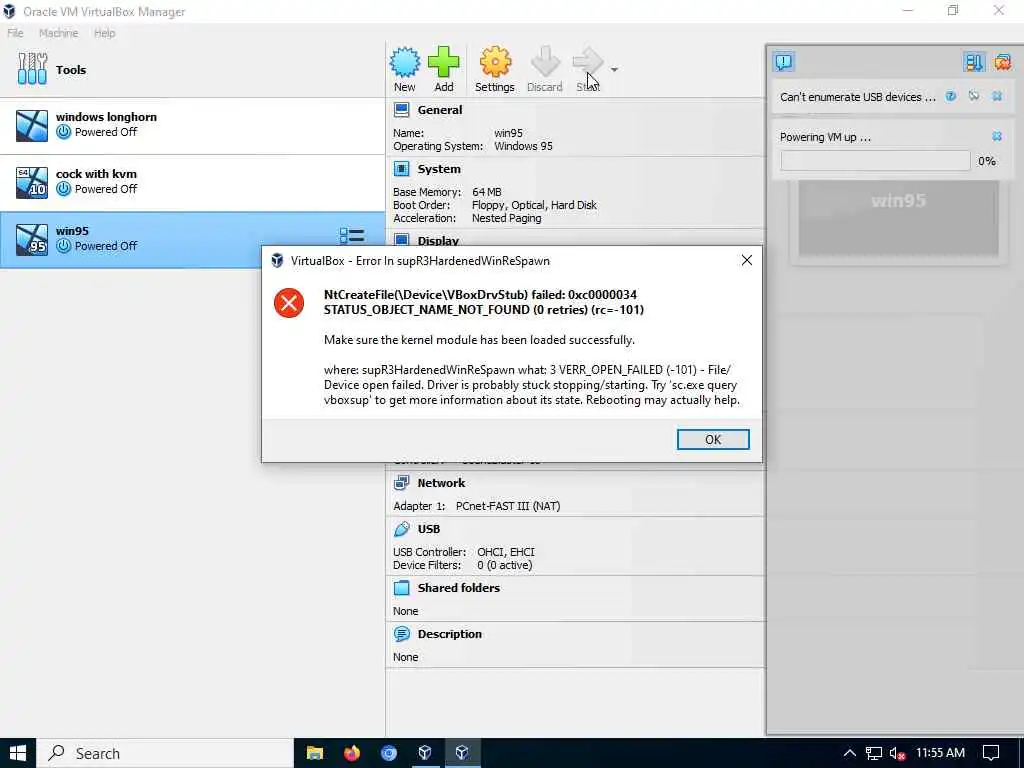The width and height of the screenshot is (1024, 768).
Task: Click the General section monitor icon
Action: coord(402,110)
